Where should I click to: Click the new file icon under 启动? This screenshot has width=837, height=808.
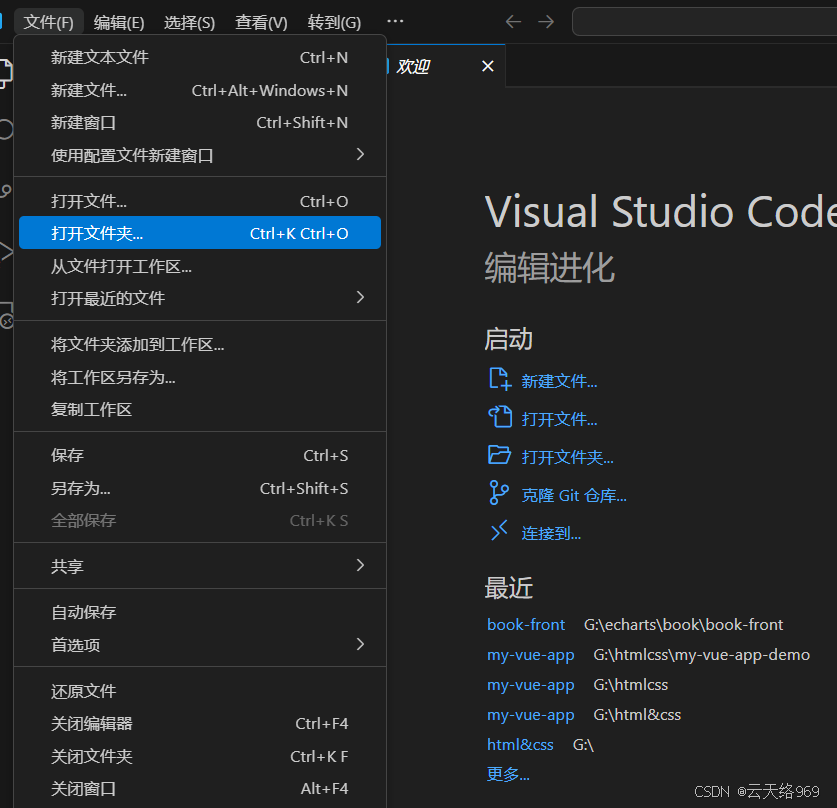(500, 379)
